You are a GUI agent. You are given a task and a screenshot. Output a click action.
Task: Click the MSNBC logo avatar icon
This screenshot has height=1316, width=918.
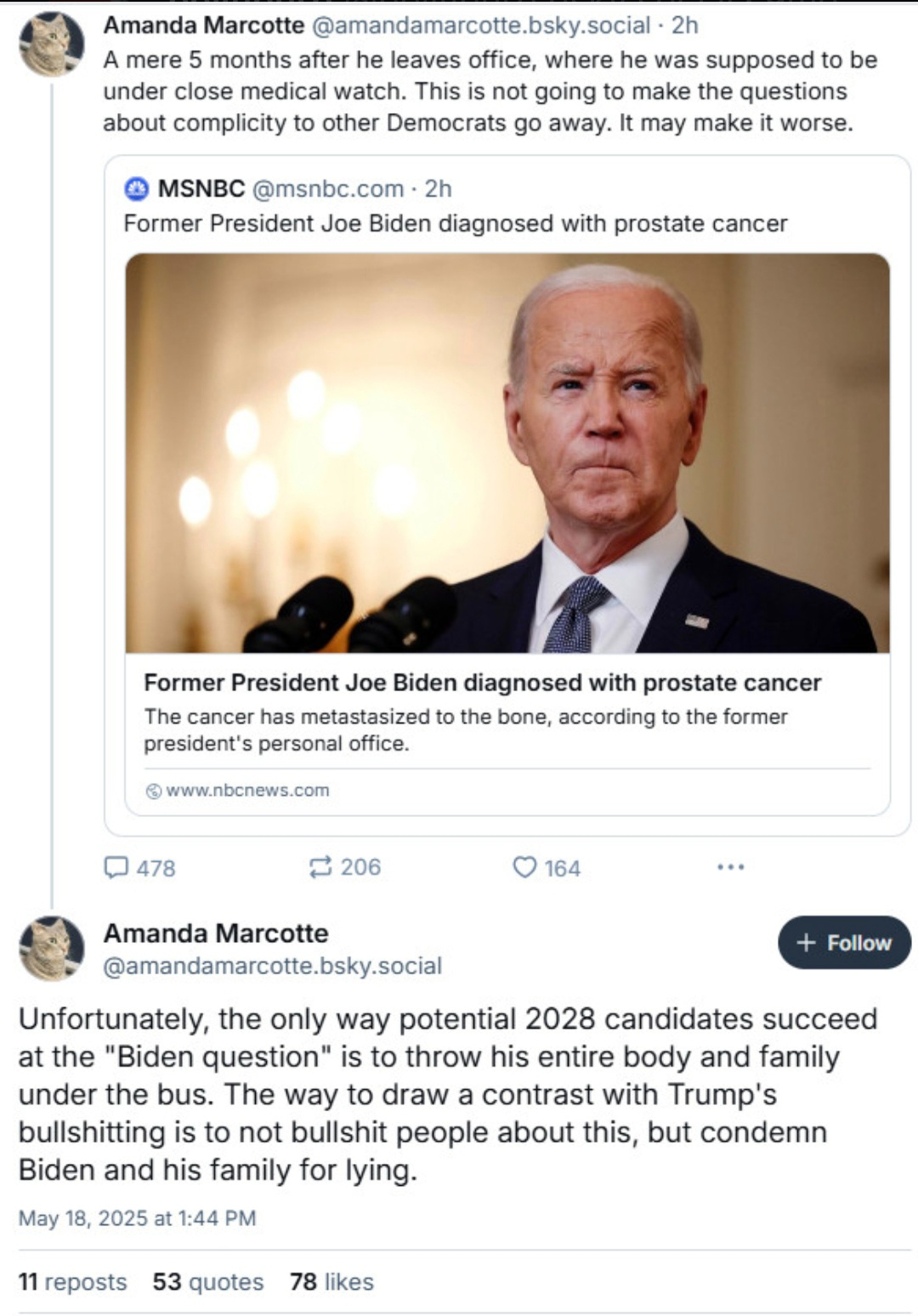[137, 189]
